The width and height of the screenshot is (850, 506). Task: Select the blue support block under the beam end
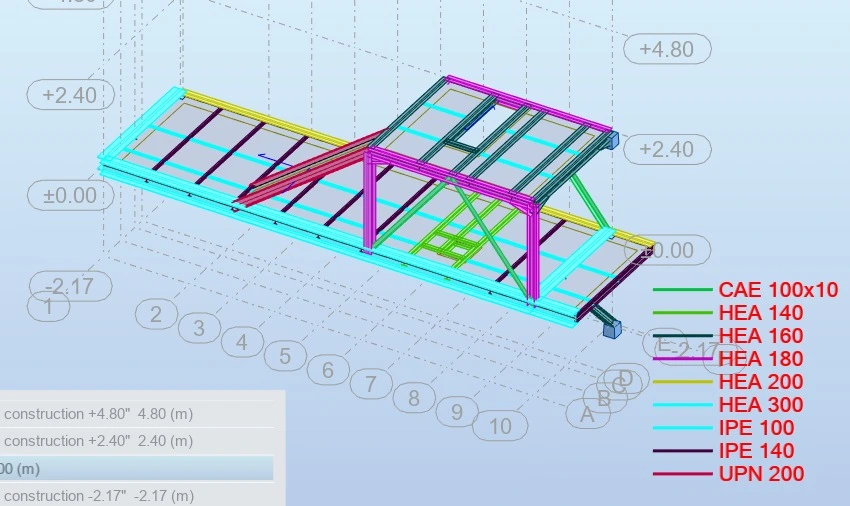(610, 327)
